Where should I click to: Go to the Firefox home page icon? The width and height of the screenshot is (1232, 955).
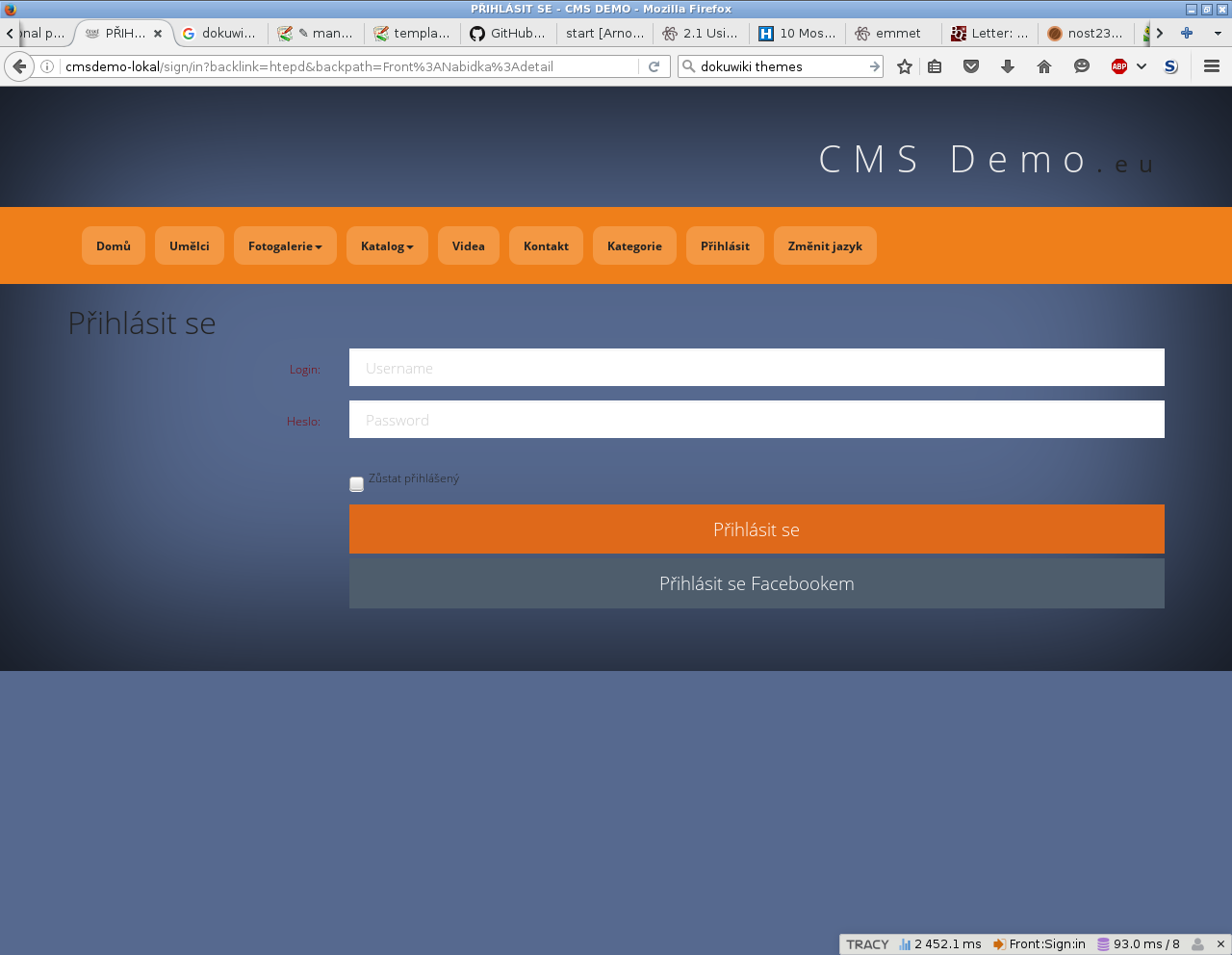[x=1044, y=66]
